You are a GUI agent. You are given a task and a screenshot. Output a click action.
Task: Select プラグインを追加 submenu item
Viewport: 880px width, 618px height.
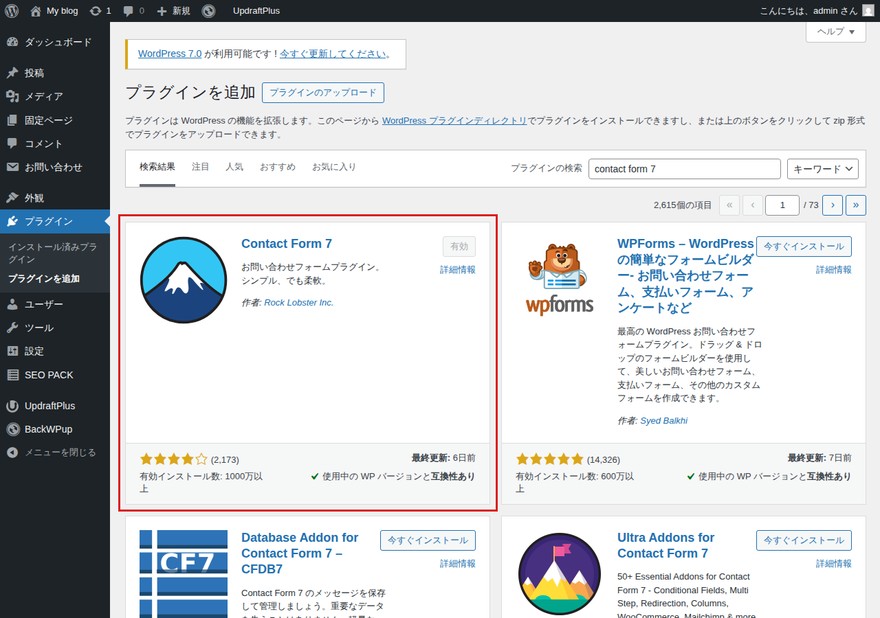pos(44,278)
